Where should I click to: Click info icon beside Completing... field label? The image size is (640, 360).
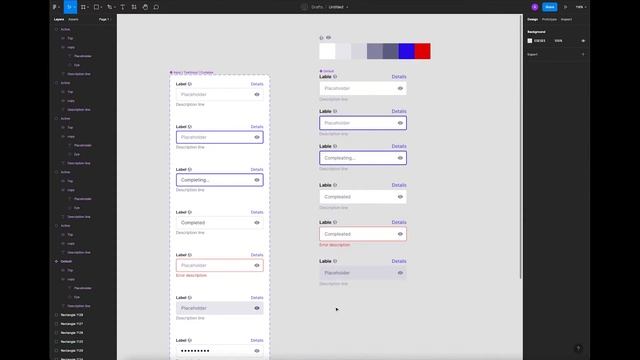(190, 169)
